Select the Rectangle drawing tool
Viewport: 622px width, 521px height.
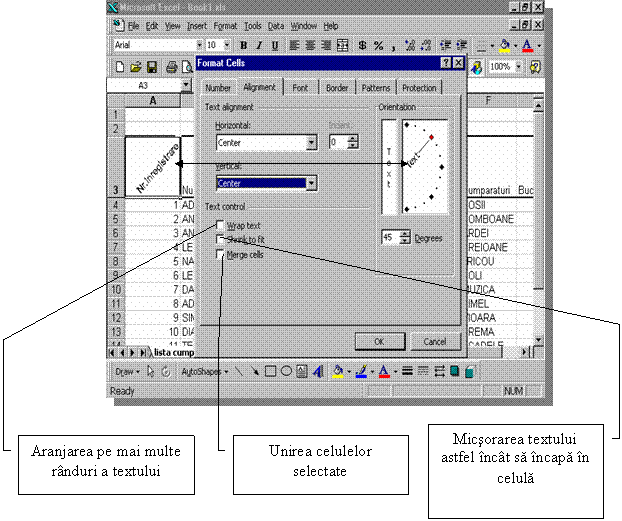[x=271, y=371]
